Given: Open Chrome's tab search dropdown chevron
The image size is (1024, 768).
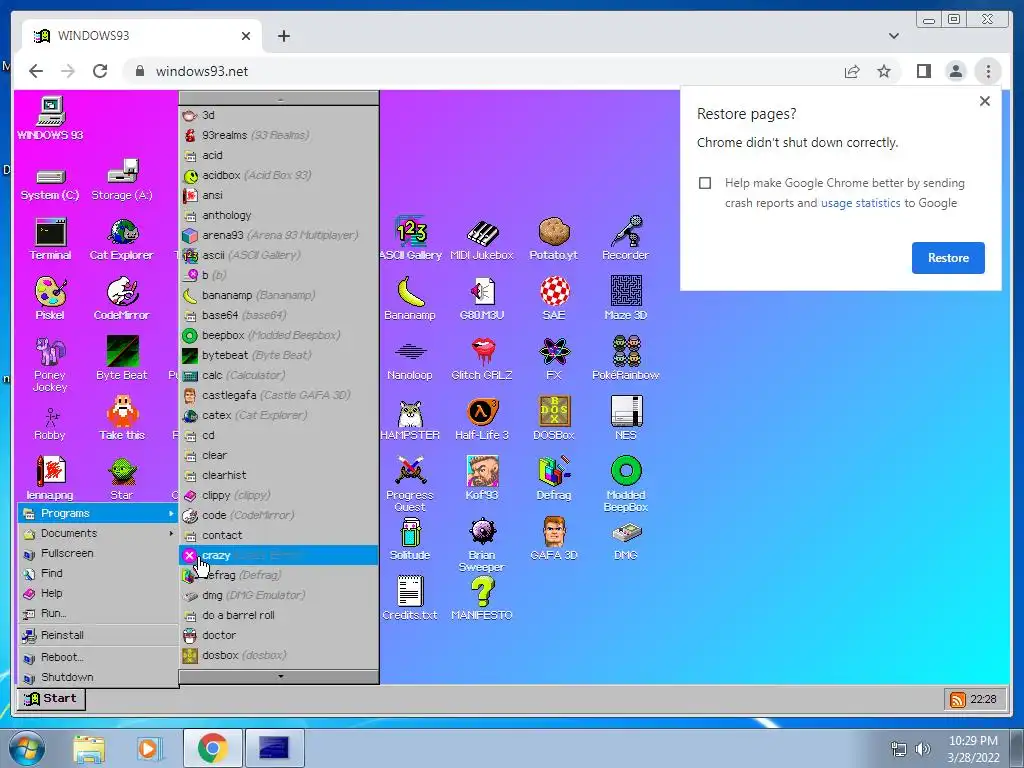Looking at the screenshot, I should click(893, 36).
